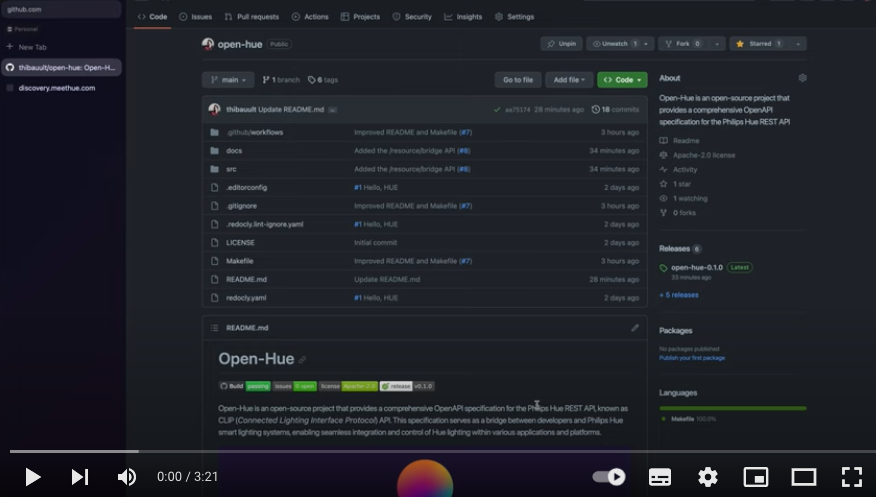Open the Issues tab
Image resolution: width=876 pixels, height=497 pixels.
tap(196, 17)
